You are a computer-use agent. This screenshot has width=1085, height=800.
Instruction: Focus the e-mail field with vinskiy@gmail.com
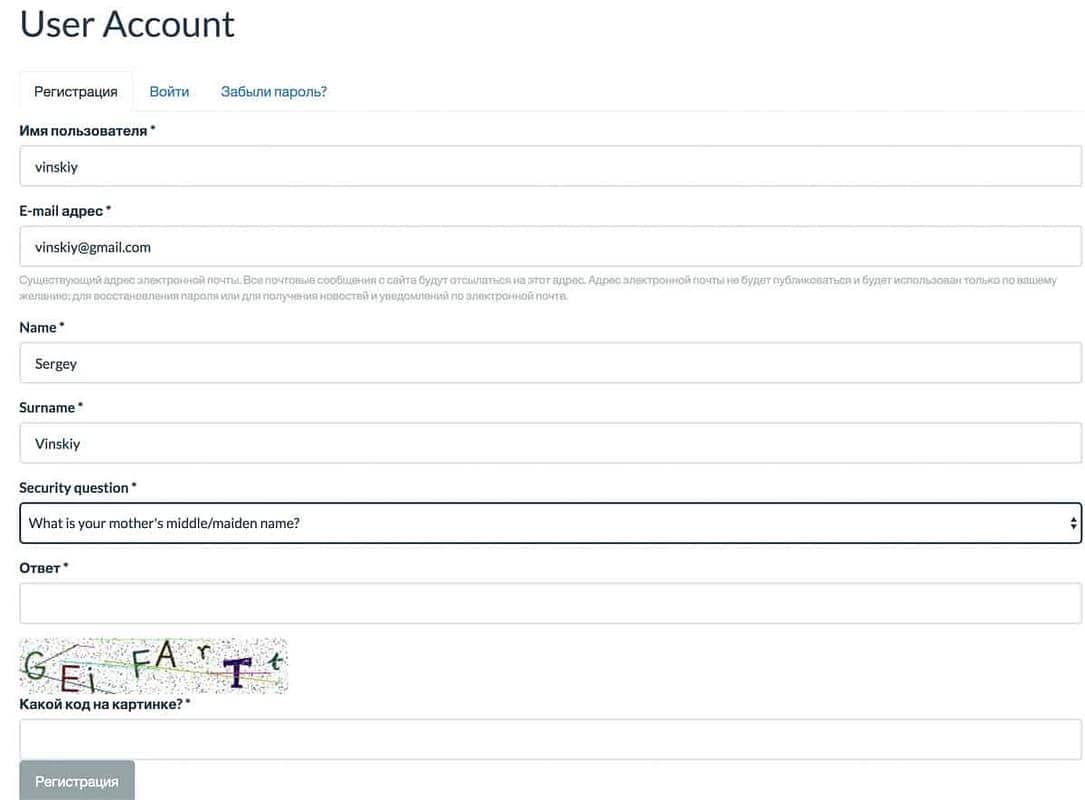(550, 246)
